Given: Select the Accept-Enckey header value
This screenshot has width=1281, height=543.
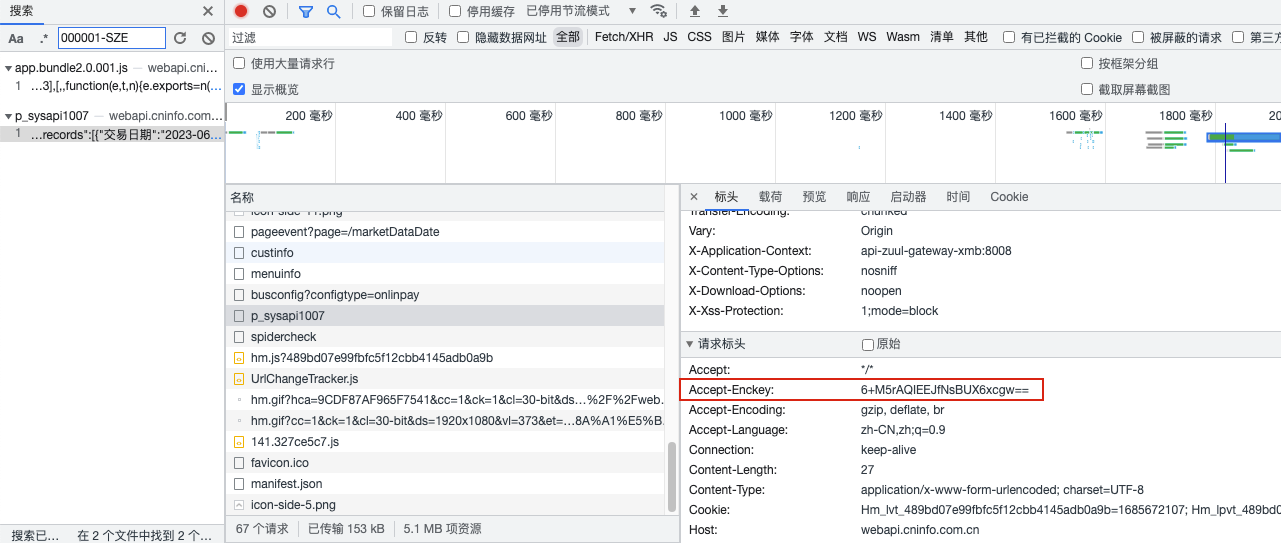Looking at the screenshot, I should tap(944, 390).
